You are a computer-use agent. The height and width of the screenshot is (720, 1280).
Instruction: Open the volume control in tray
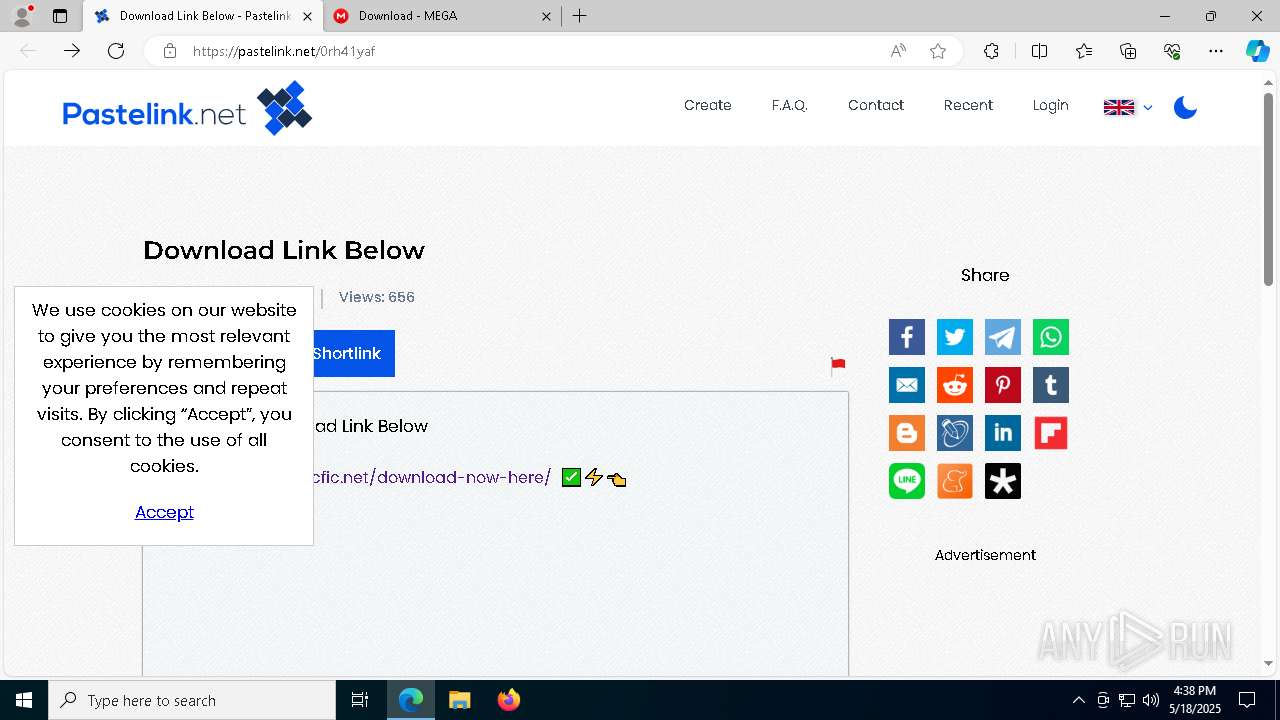[1150, 700]
